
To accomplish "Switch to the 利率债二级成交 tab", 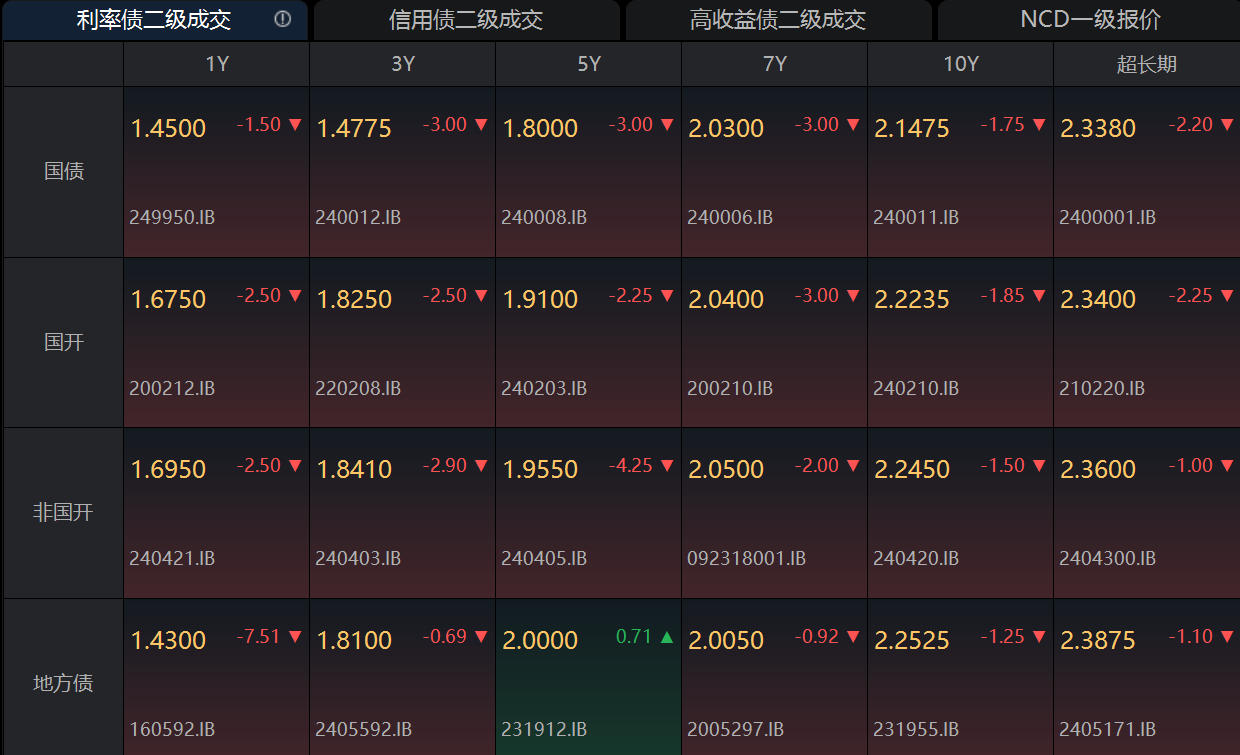I will coord(155,20).
